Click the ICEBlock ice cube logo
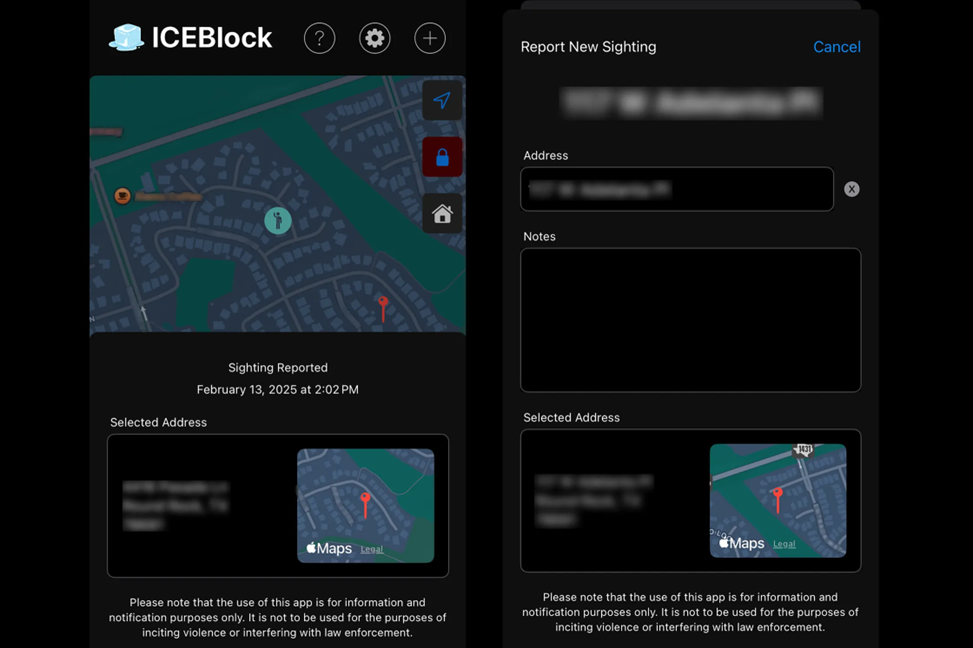Viewport: 973px width, 648px height. [127, 37]
